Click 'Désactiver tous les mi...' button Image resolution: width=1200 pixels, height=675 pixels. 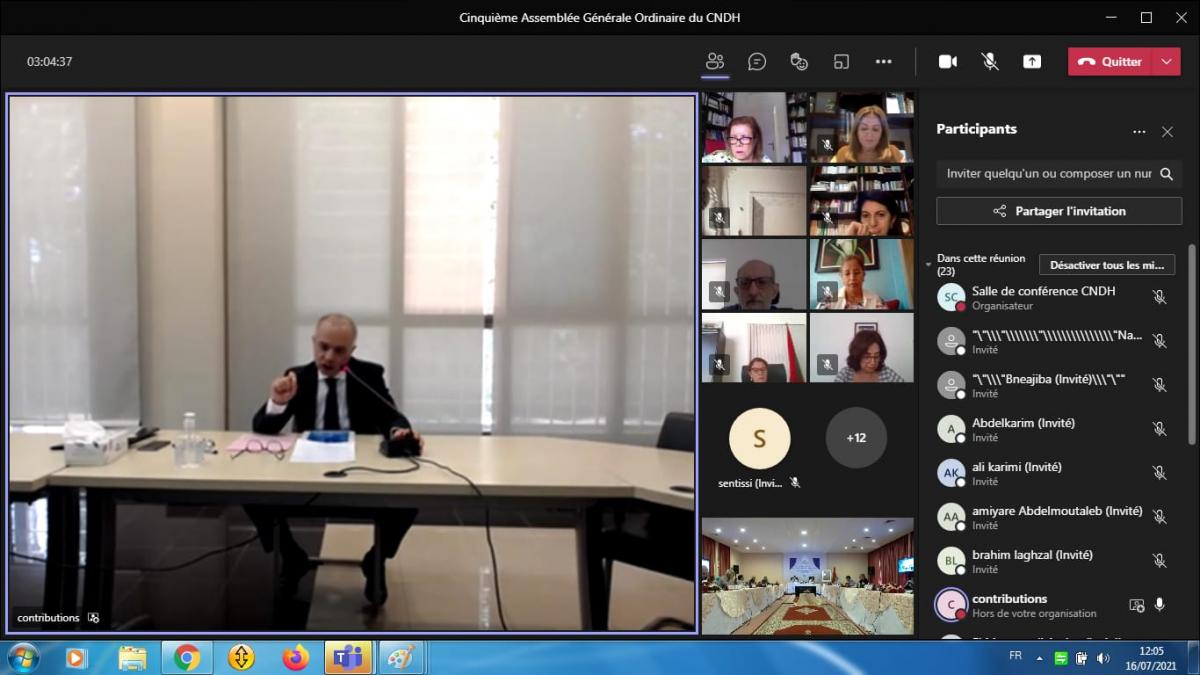pos(1107,265)
